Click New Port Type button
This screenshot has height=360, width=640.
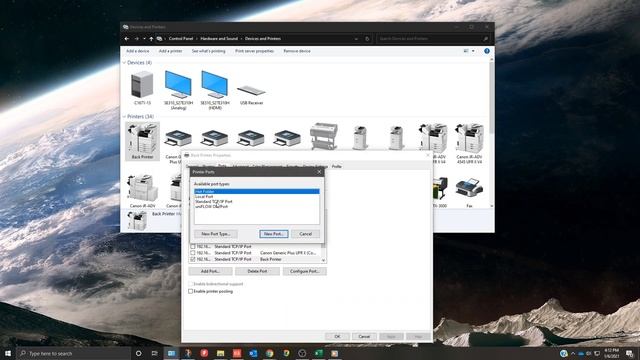point(216,234)
